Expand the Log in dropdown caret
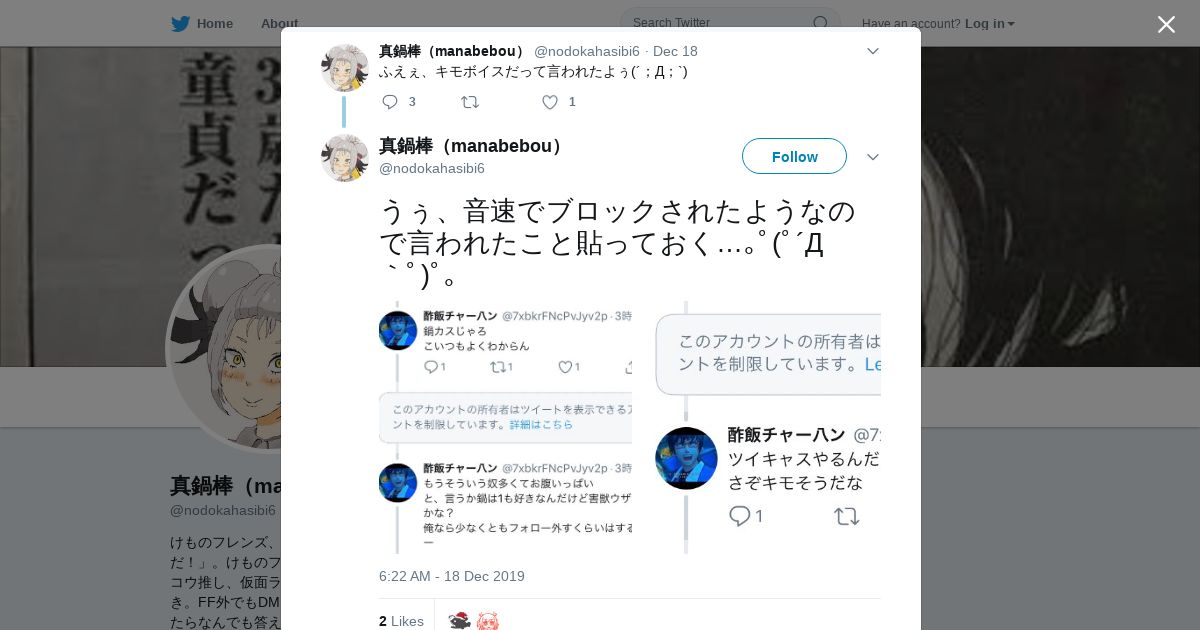 click(1011, 24)
